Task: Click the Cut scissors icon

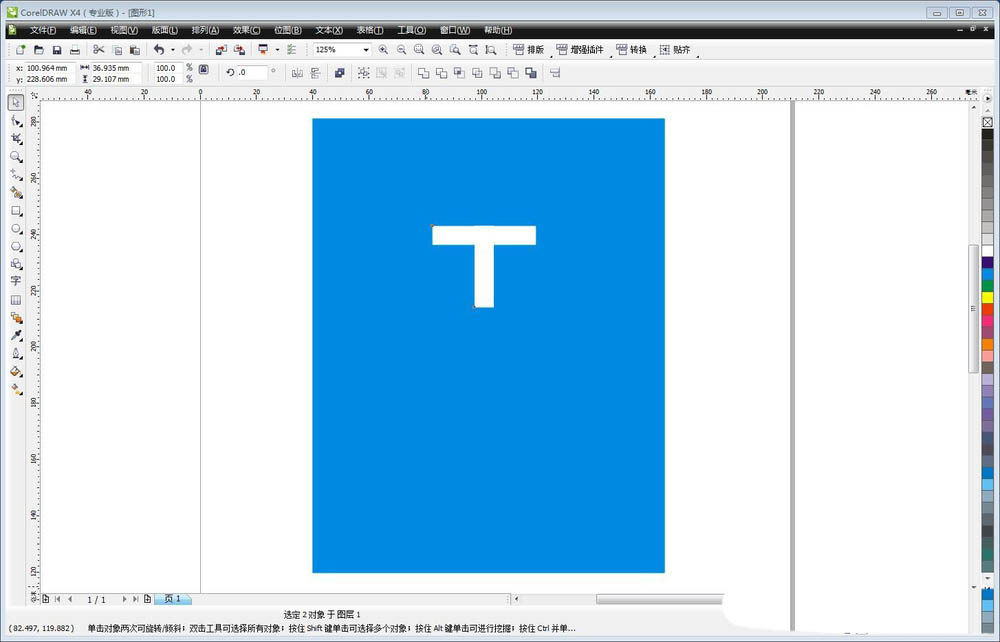Action: pos(98,49)
